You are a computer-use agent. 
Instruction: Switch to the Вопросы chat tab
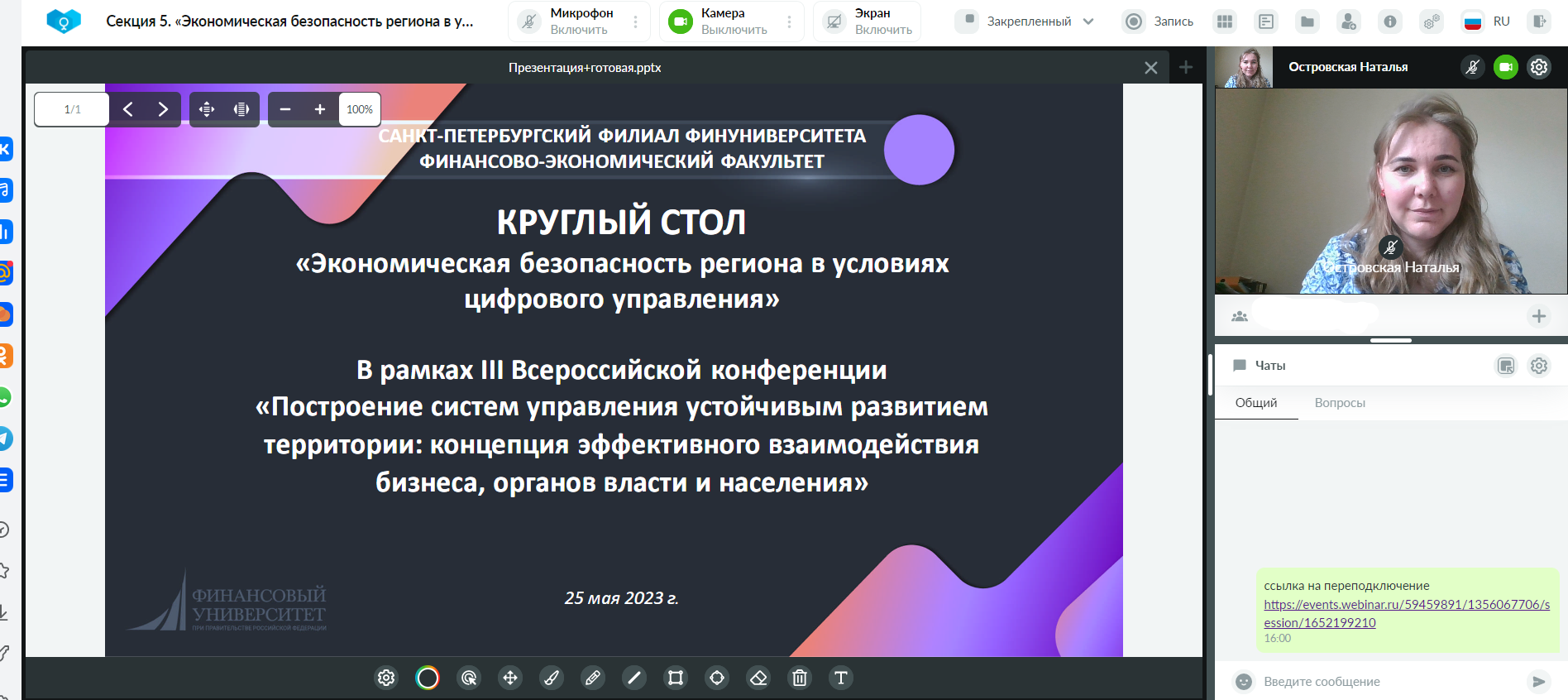pyautogui.click(x=1340, y=403)
